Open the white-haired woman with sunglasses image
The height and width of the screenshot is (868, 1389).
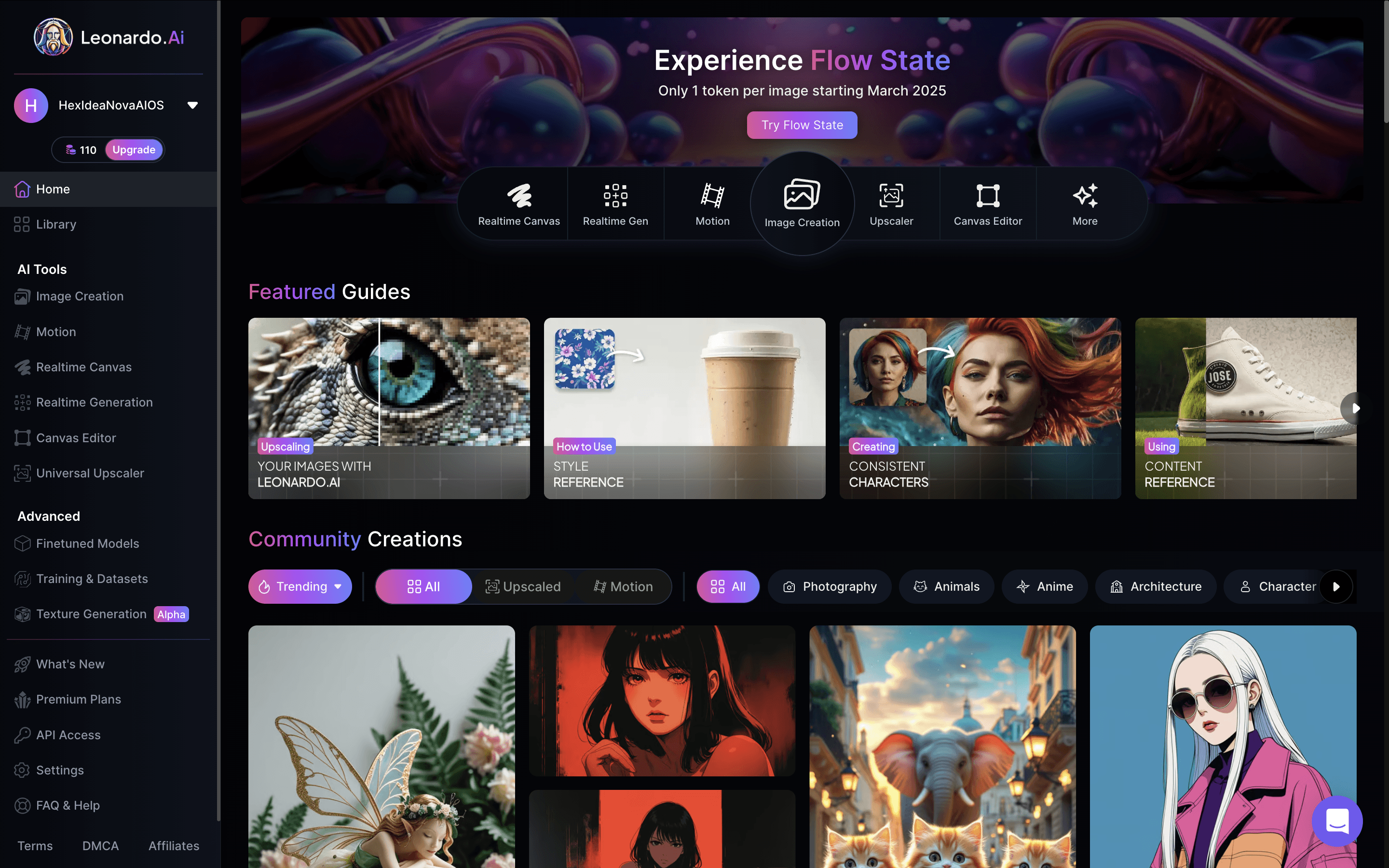(1223, 746)
